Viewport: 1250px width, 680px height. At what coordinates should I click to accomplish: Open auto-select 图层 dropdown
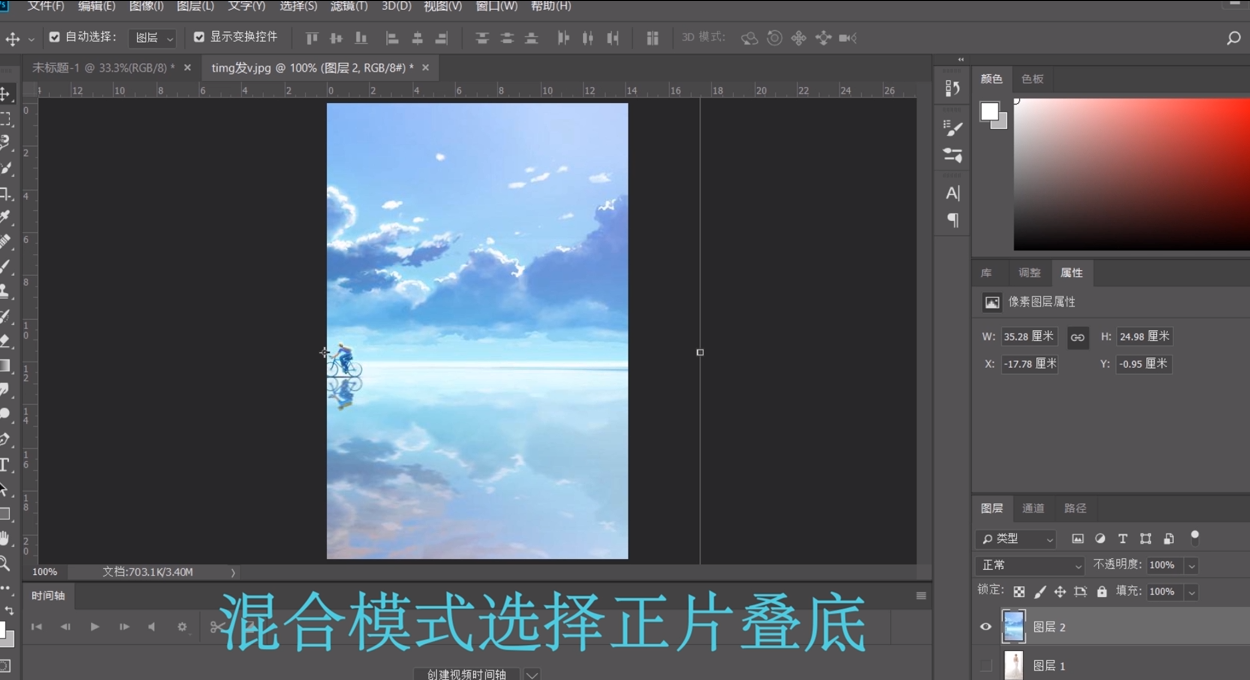pos(153,38)
